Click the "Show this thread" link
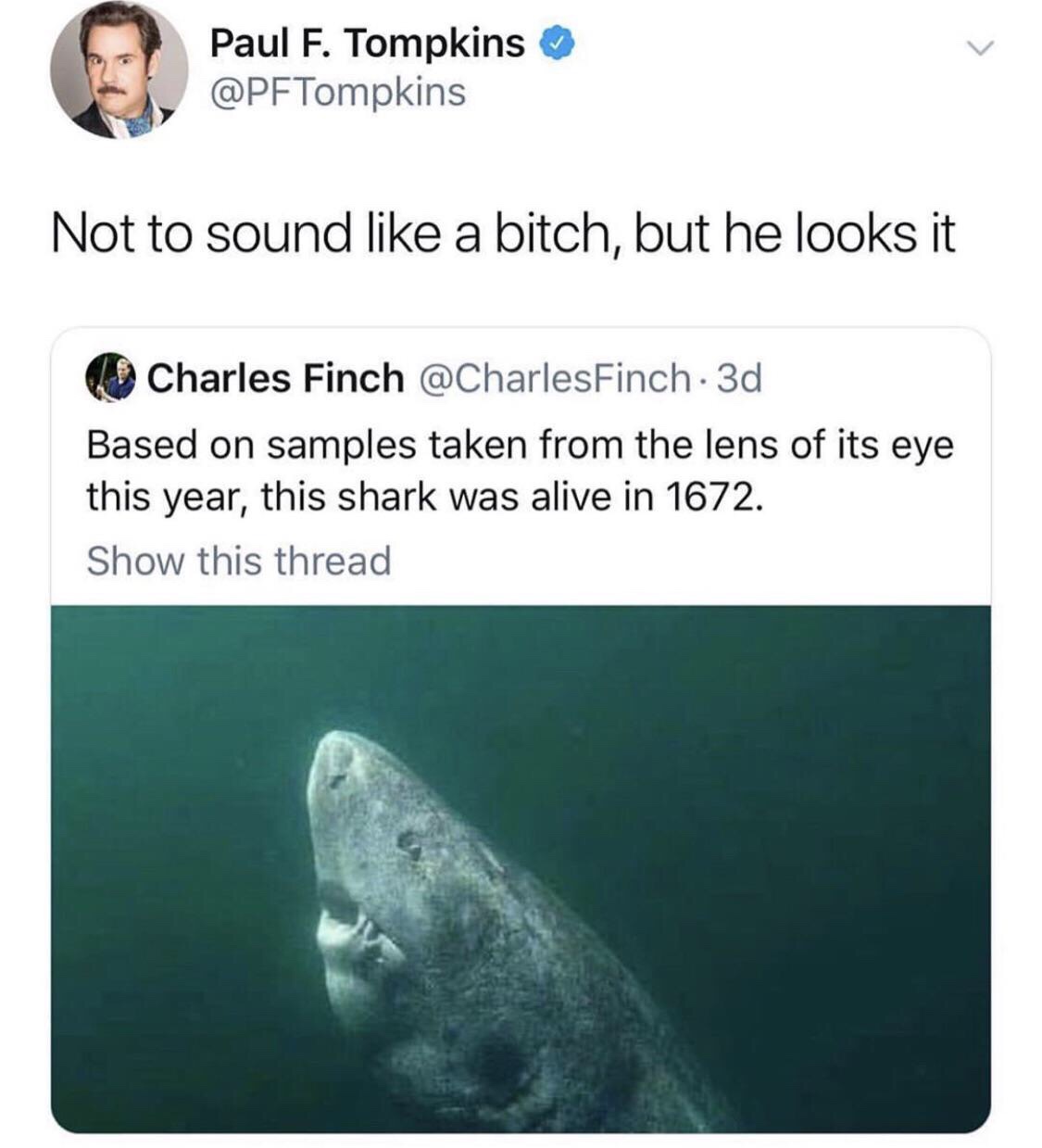The width and height of the screenshot is (1042, 1148). tap(239, 561)
